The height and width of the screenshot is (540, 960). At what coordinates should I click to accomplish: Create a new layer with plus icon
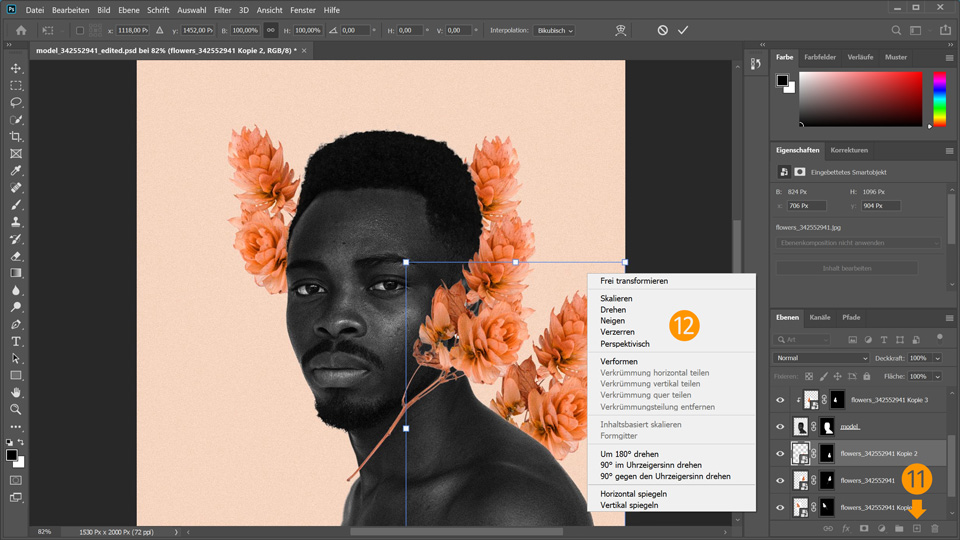[x=916, y=528]
